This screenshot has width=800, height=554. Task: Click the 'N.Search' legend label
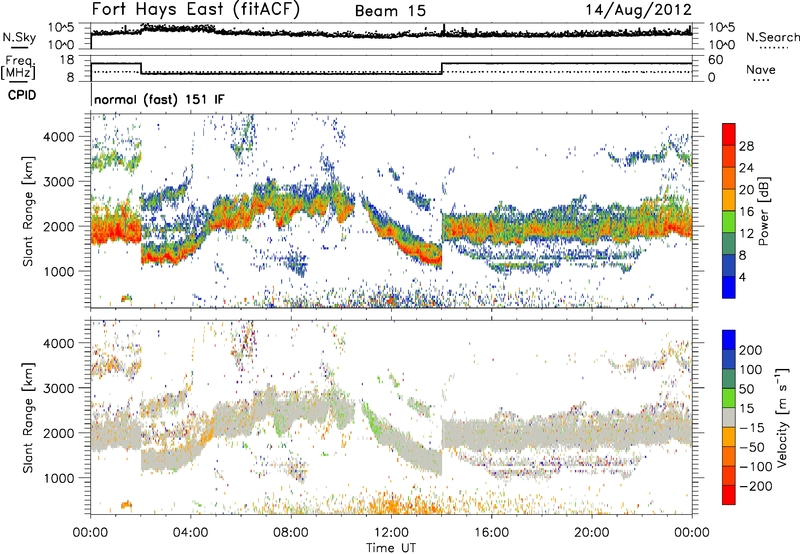[772, 37]
